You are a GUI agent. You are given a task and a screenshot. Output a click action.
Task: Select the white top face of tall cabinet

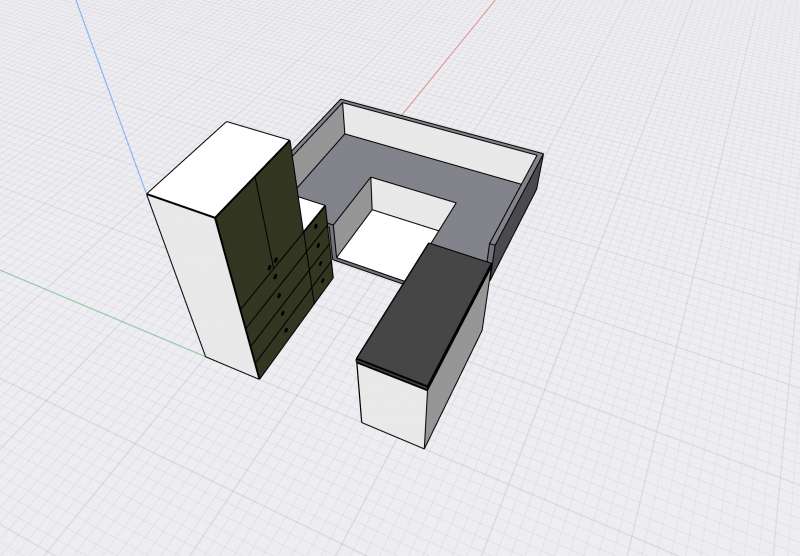[x=218, y=169]
